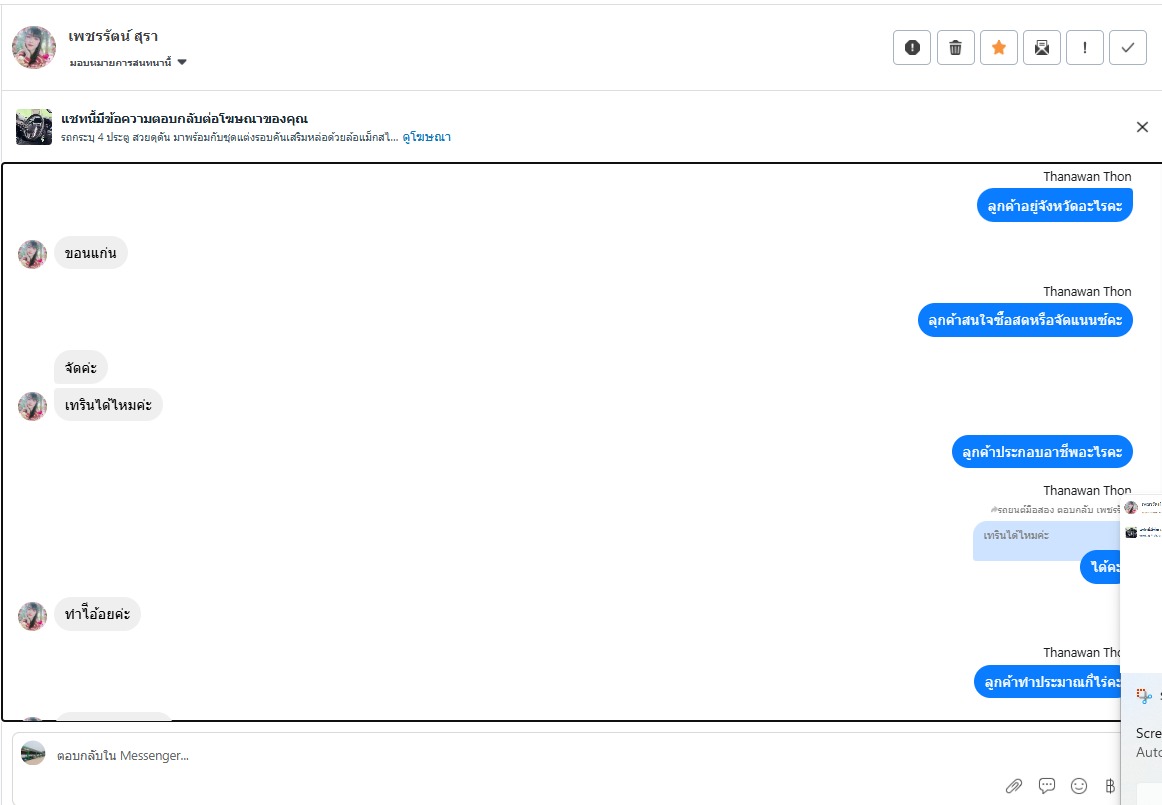The width and height of the screenshot is (1162, 805).
Task: Click snipping tool icon in side popup
Action: click(1144, 695)
